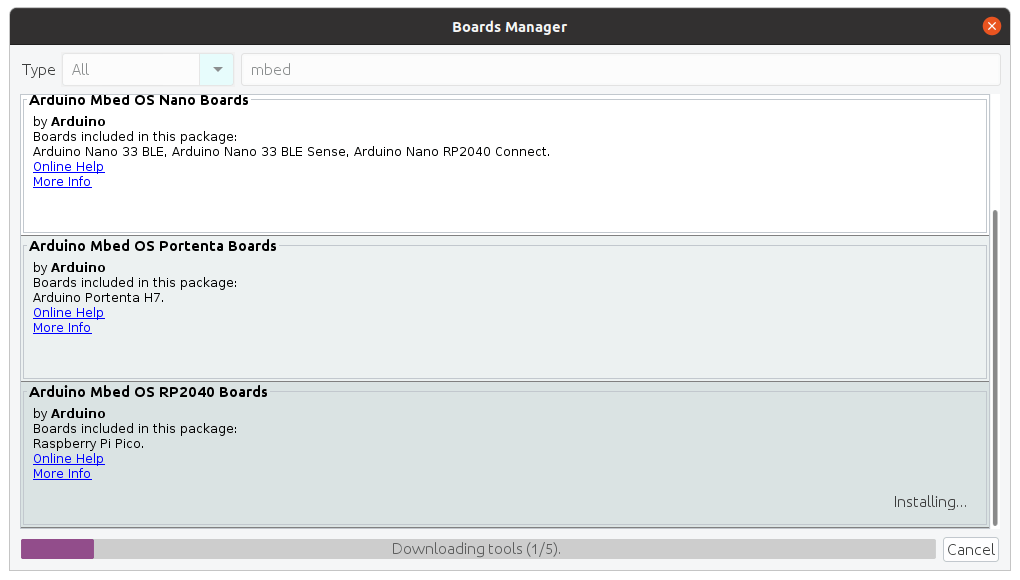Screen dimensions: 1020x580
Task: Open the Type dropdown arrow
Action: (x=217, y=70)
